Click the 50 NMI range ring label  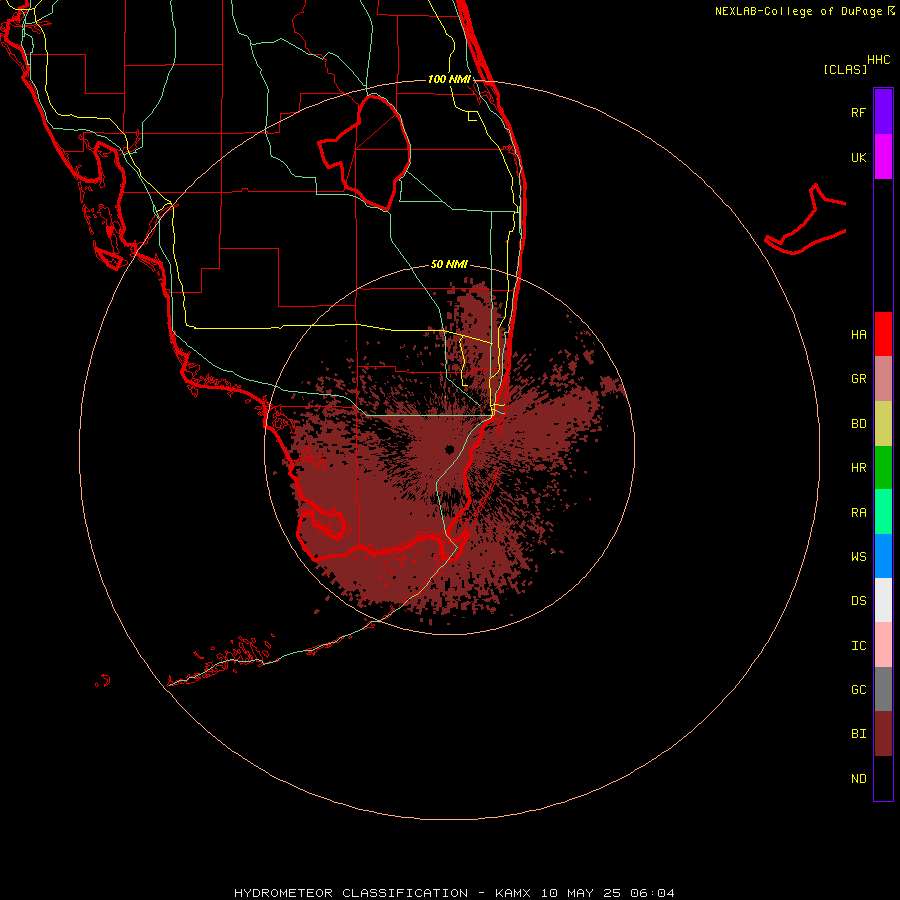pyautogui.click(x=449, y=264)
